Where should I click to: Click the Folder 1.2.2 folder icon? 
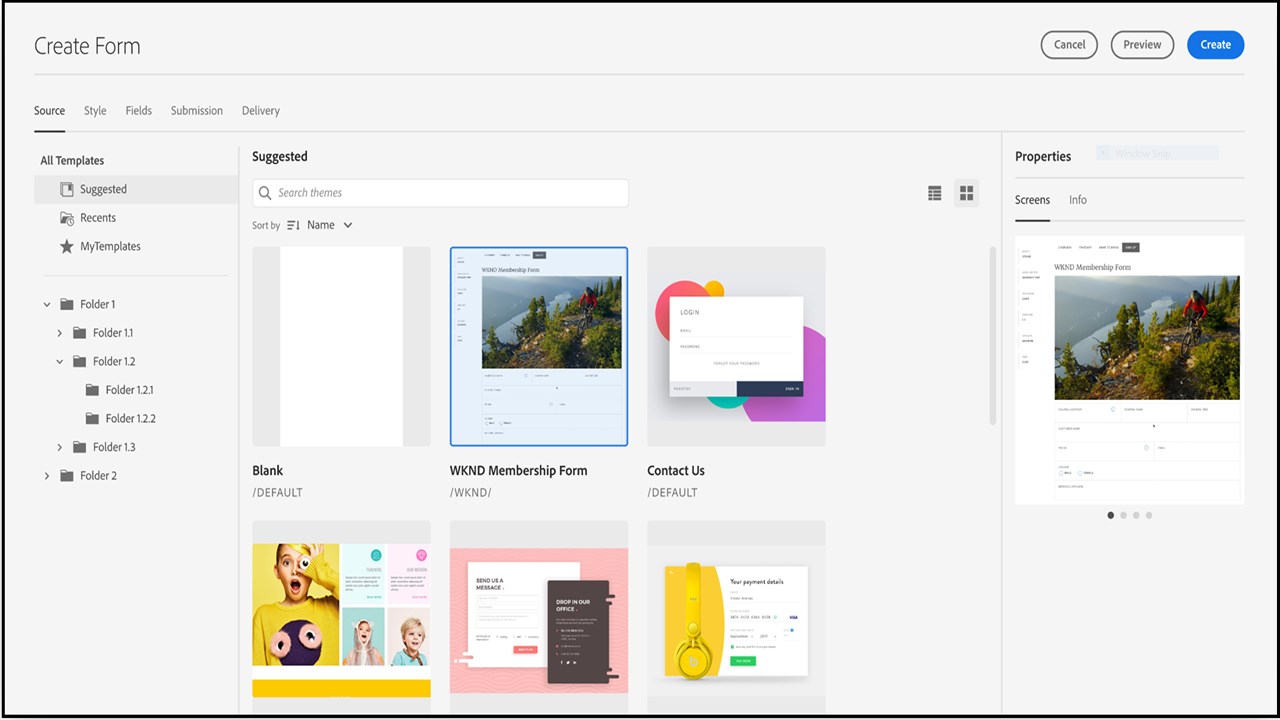point(92,419)
